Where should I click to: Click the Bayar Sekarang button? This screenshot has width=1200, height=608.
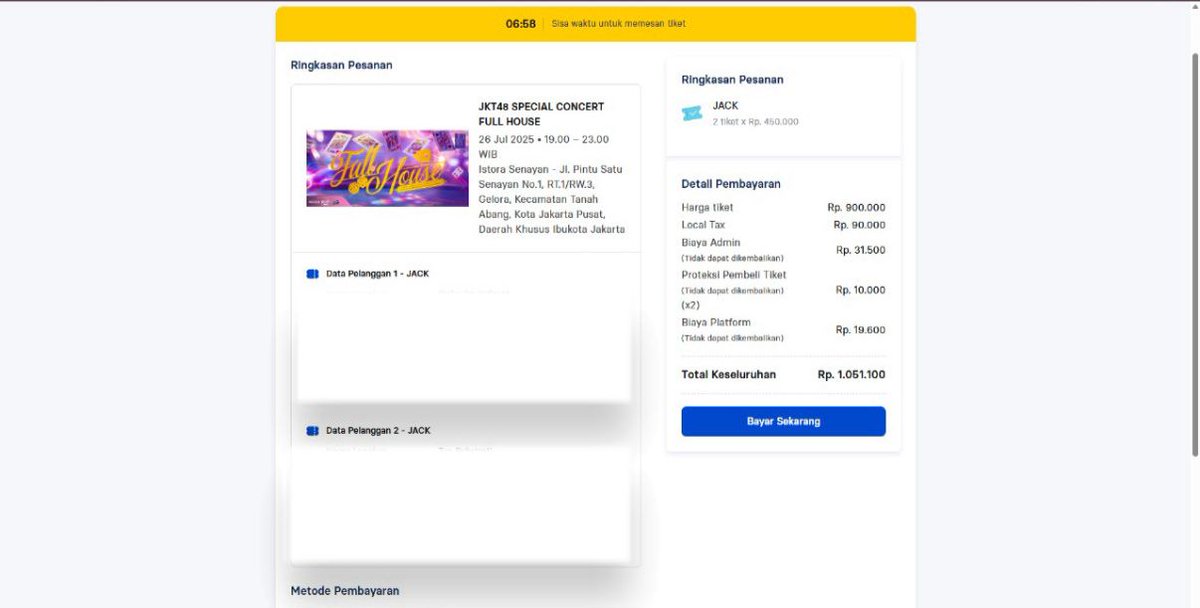coord(783,421)
